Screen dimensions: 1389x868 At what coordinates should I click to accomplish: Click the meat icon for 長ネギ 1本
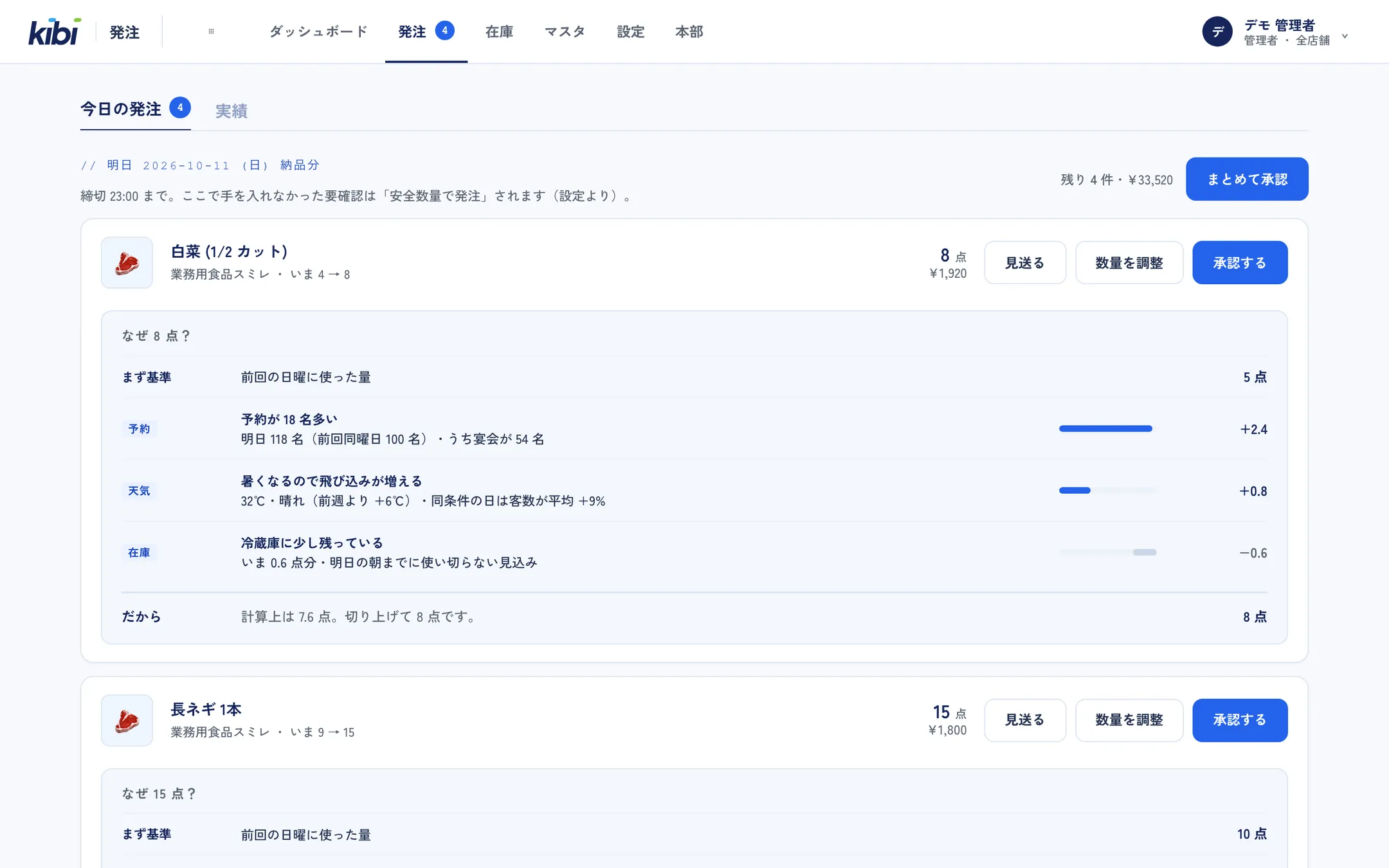click(x=127, y=720)
